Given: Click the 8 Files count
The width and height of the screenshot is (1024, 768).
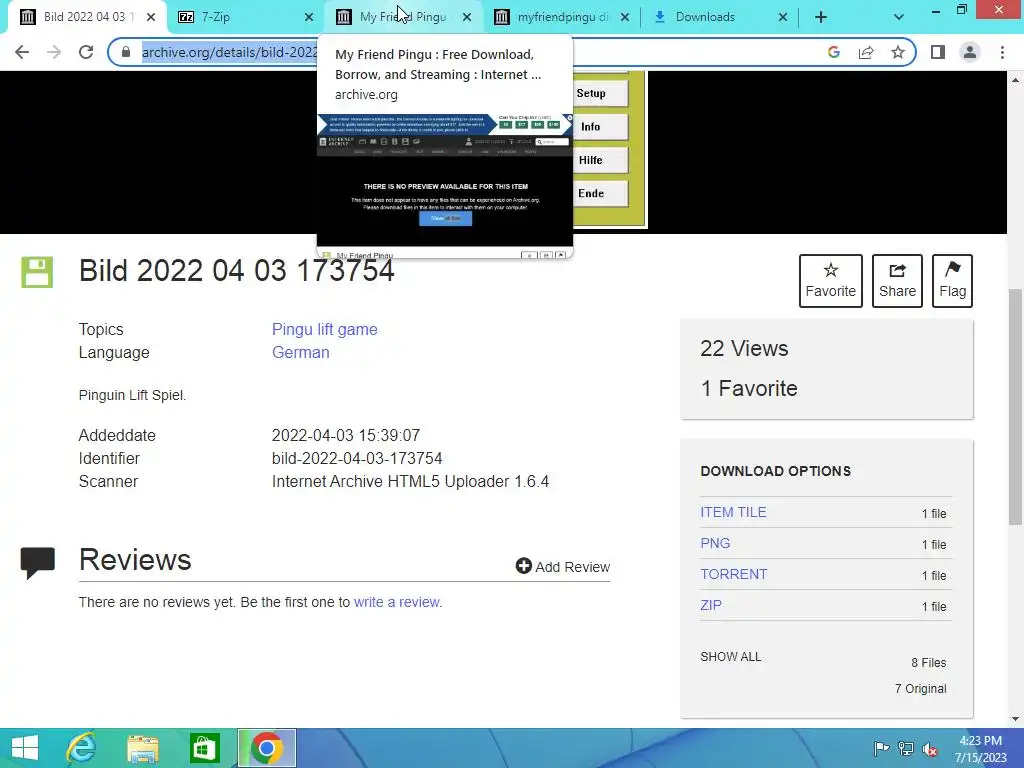Looking at the screenshot, I should pyautogui.click(x=929, y=662).
